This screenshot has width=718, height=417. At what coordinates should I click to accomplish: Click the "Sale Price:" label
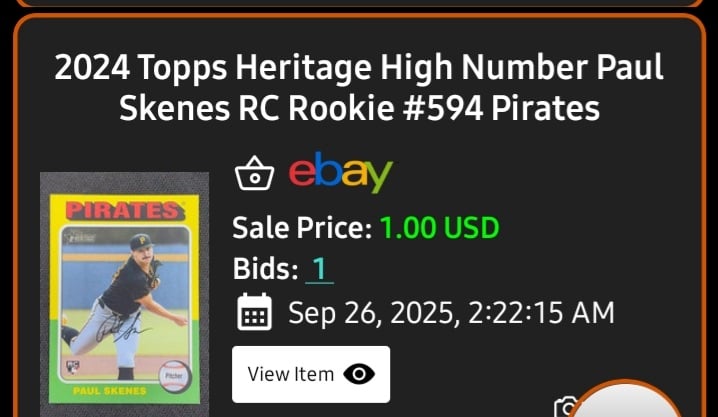click(x=302, y=227)
